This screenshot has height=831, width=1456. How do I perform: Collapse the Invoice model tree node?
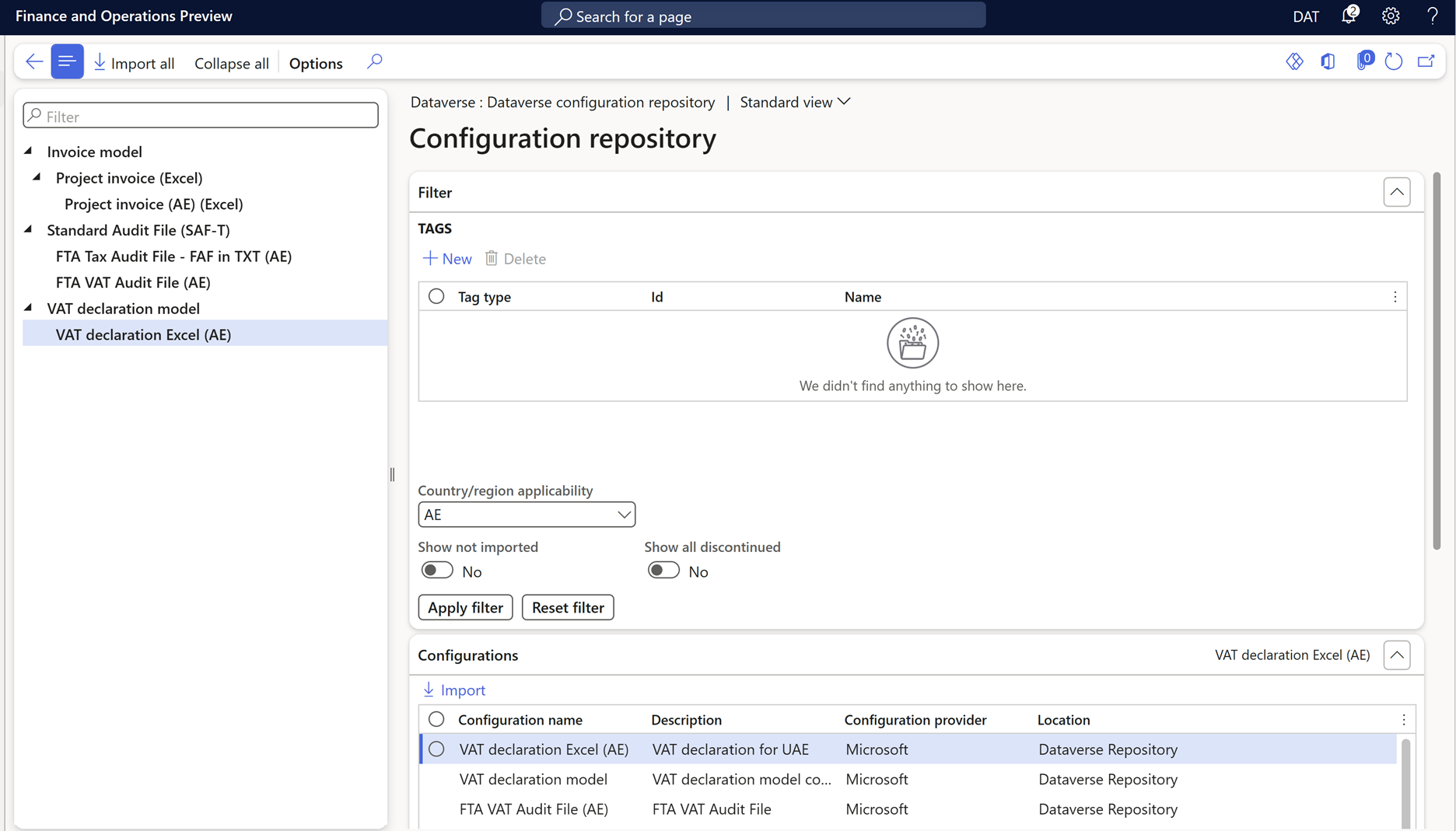[x=29, y=150]
